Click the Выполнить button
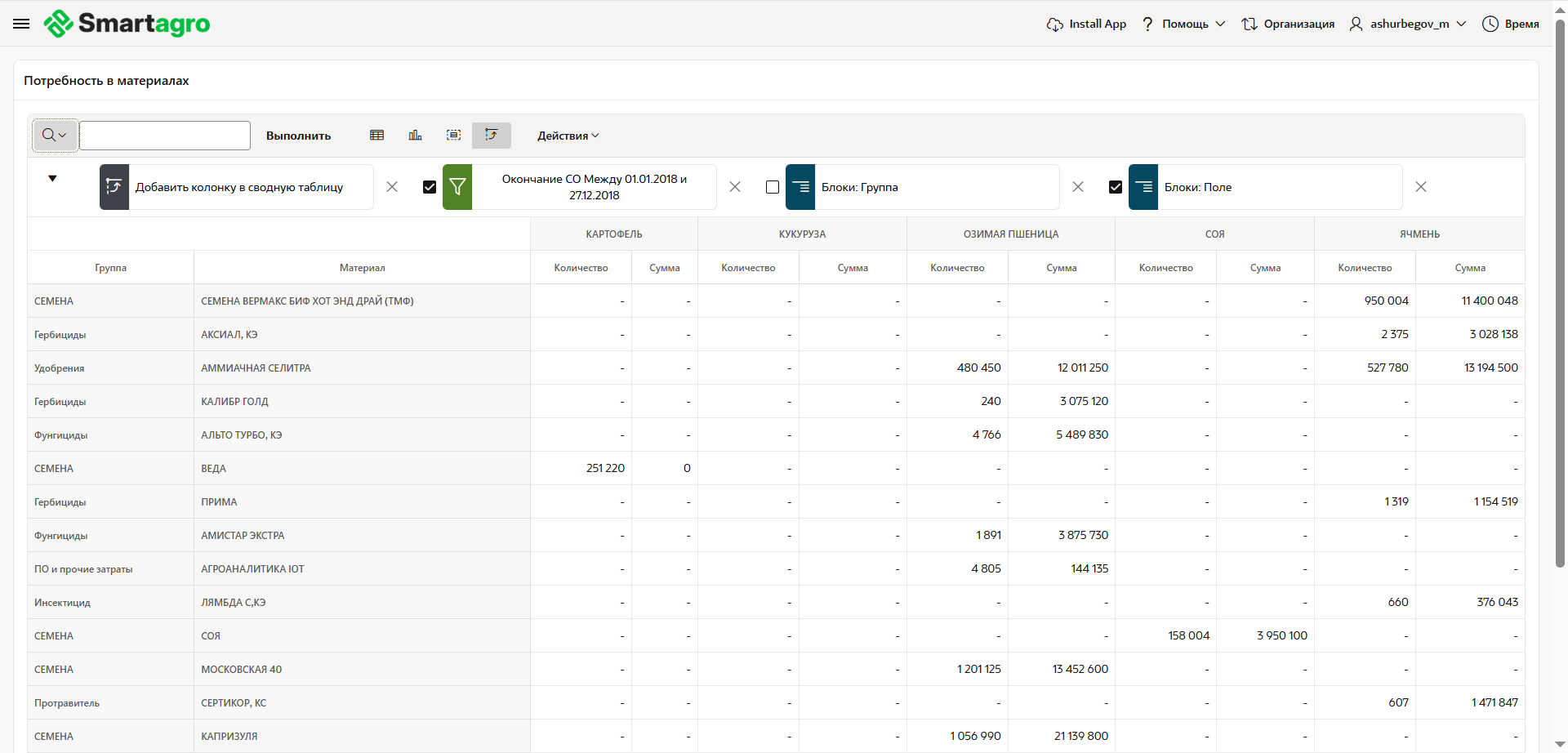Image resolution: width=1568 pixels, height=753 pixels. [298, 136]
